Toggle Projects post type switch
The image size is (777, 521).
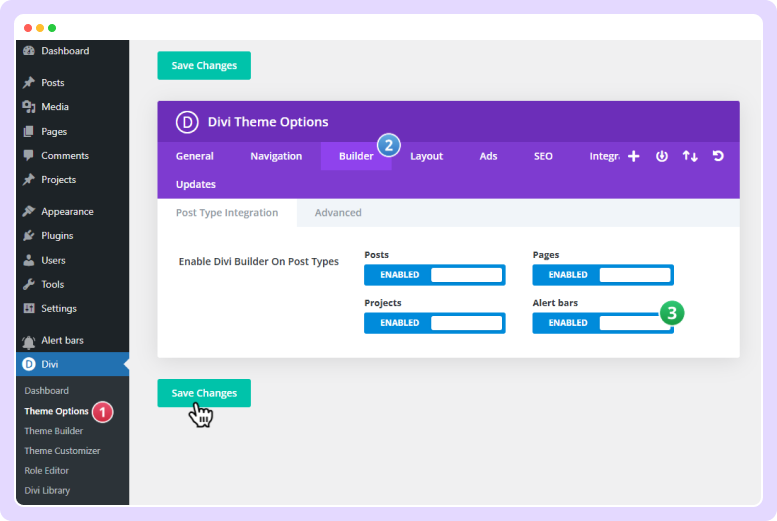pyautogui.click(x=435, y=323)
